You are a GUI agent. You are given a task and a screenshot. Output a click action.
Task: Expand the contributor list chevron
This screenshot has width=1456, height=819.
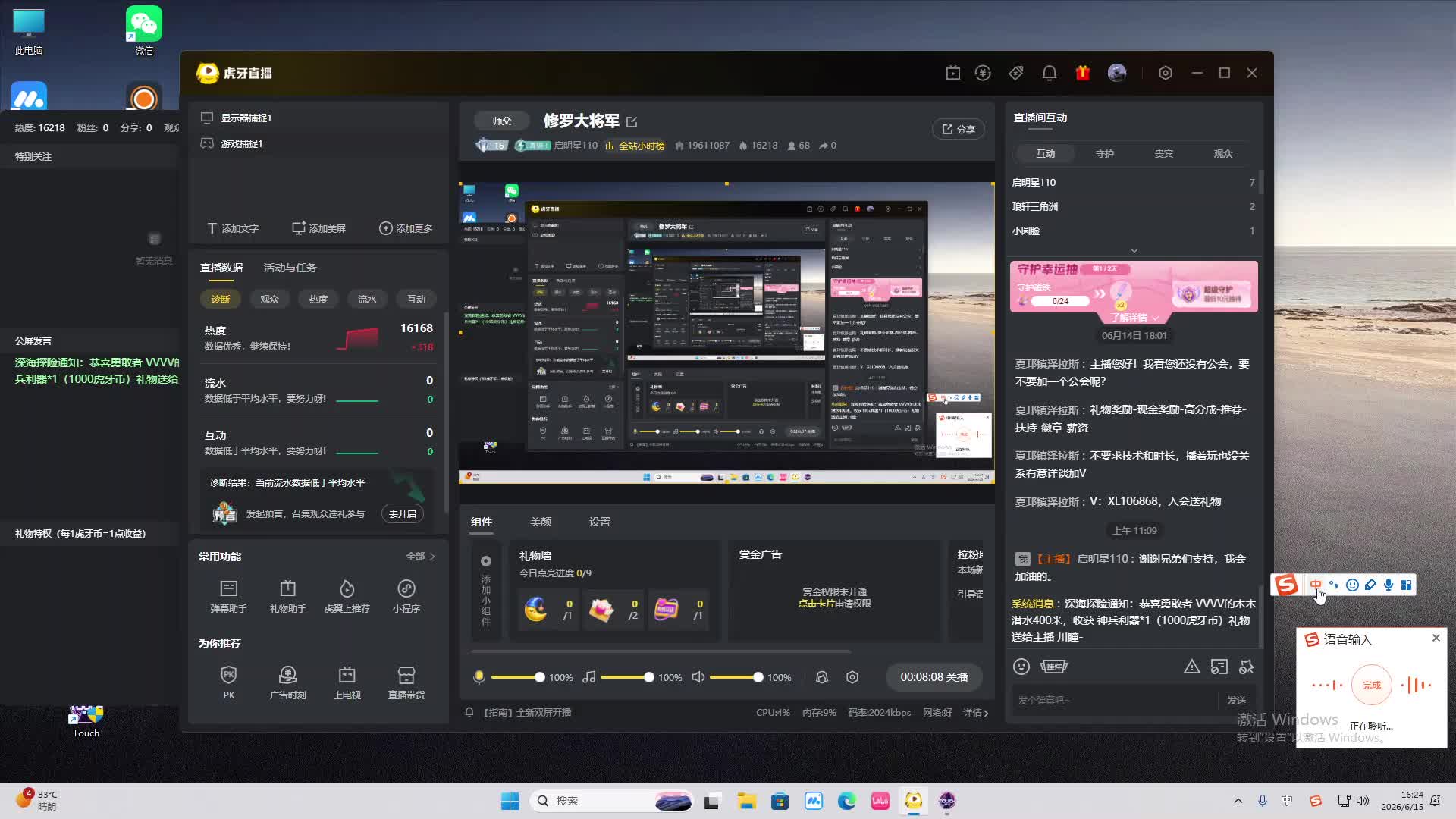[x=1134, y=250]
